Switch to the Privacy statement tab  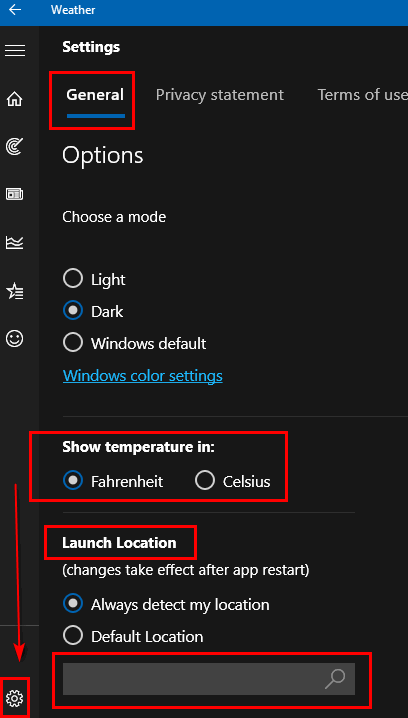click(x=220, y=95)
